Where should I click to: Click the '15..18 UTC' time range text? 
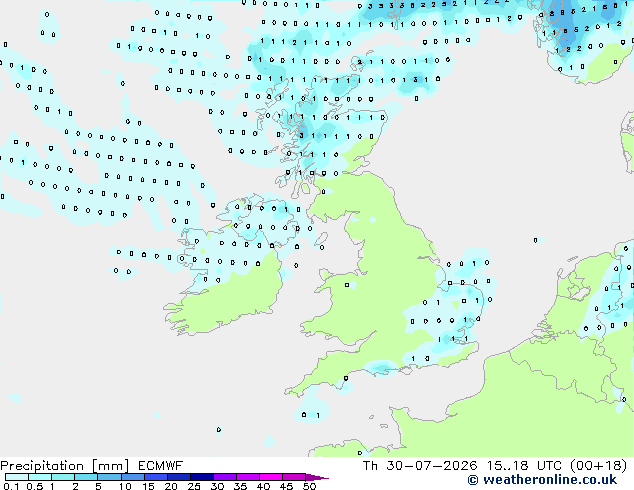(x=524, y=466)
